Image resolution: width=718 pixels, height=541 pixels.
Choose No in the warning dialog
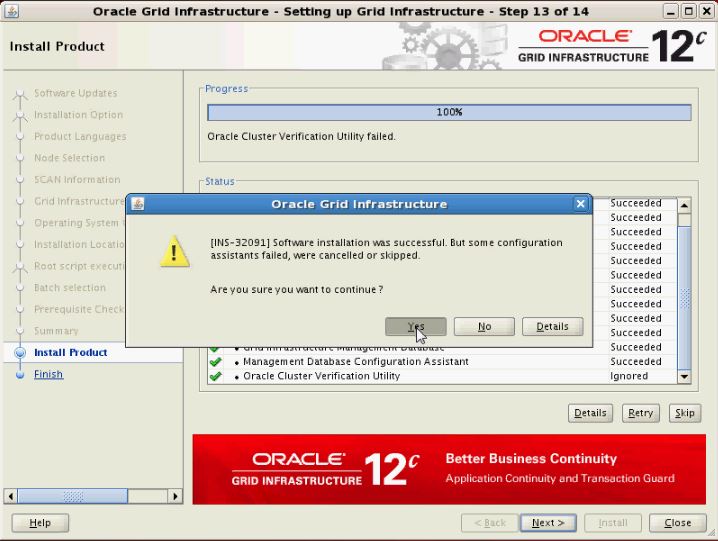[484, 327]
